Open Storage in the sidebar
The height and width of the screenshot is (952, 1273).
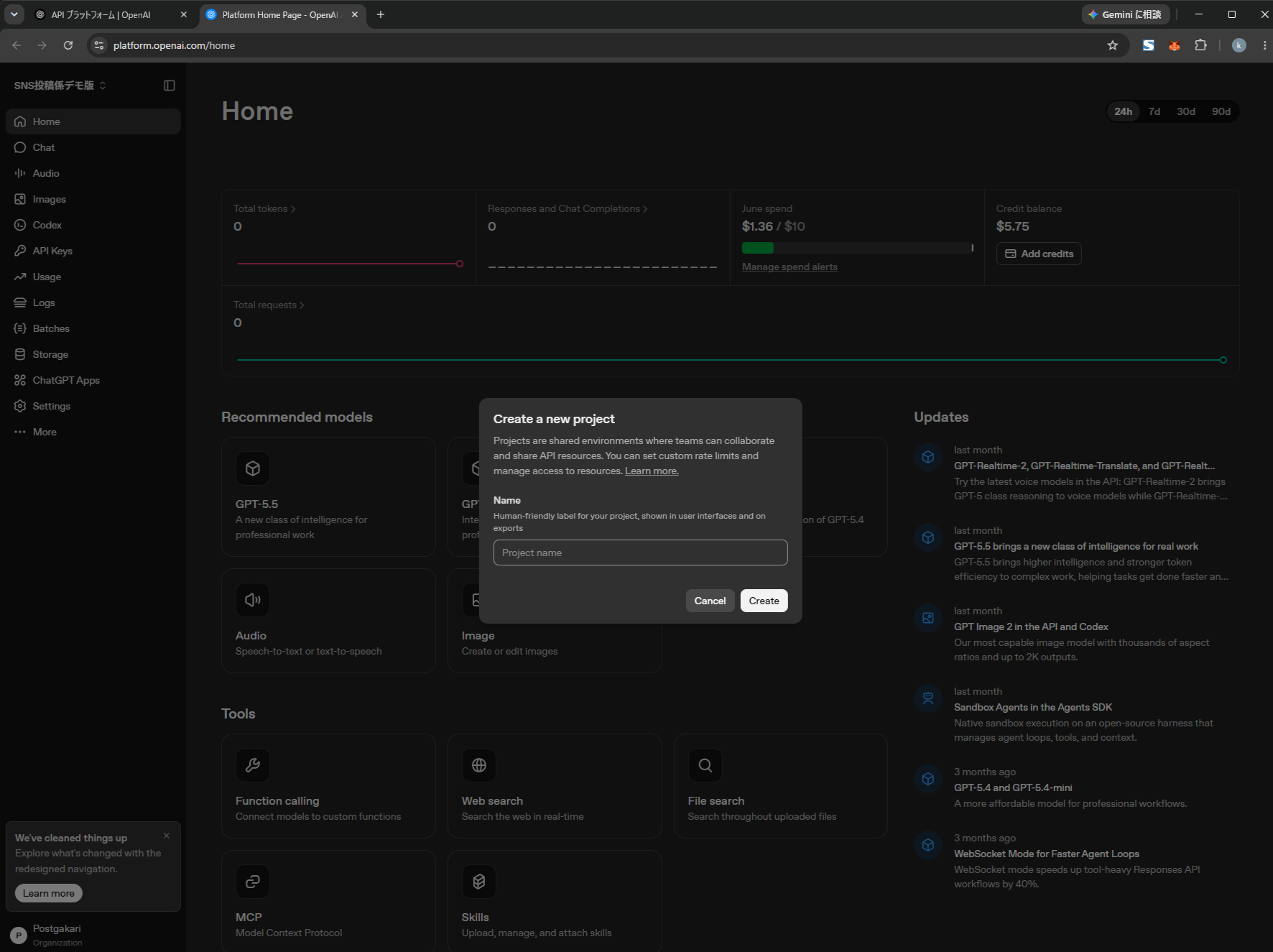coord(93,354)
